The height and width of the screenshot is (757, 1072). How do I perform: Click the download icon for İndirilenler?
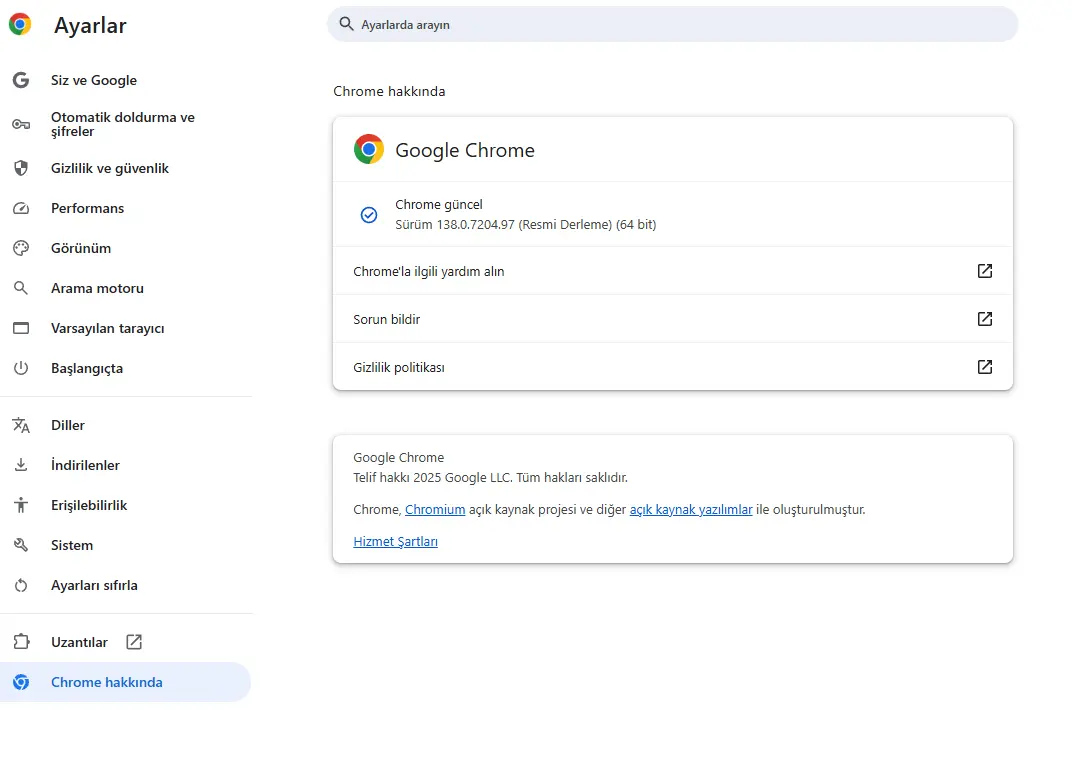coord(21,465)
